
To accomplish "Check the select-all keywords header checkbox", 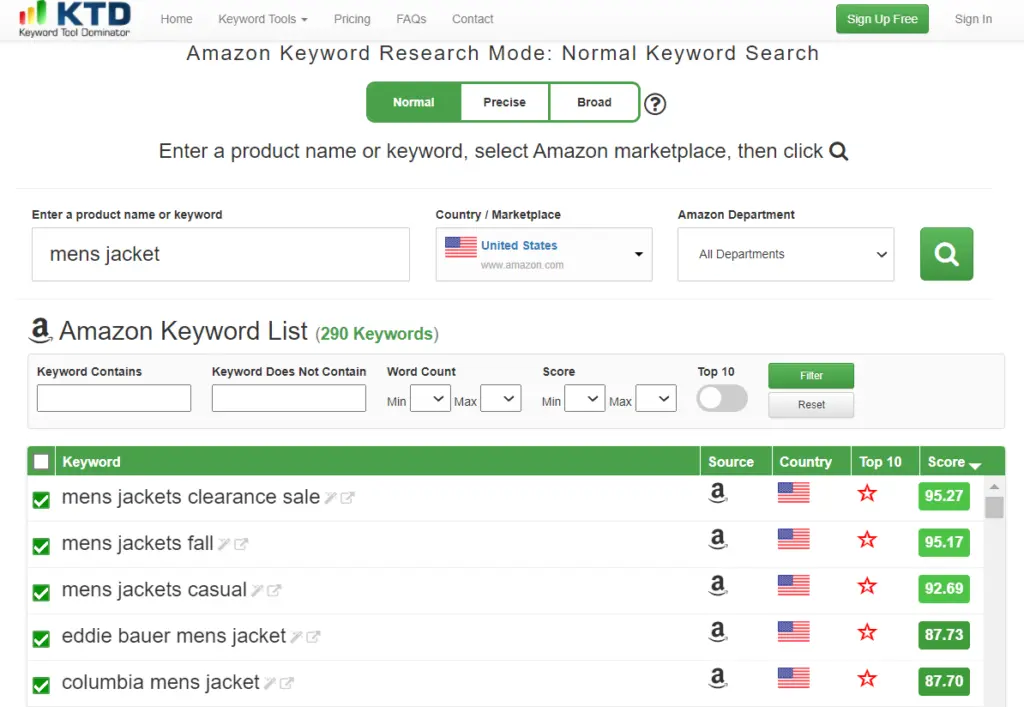I will (41, 462).
